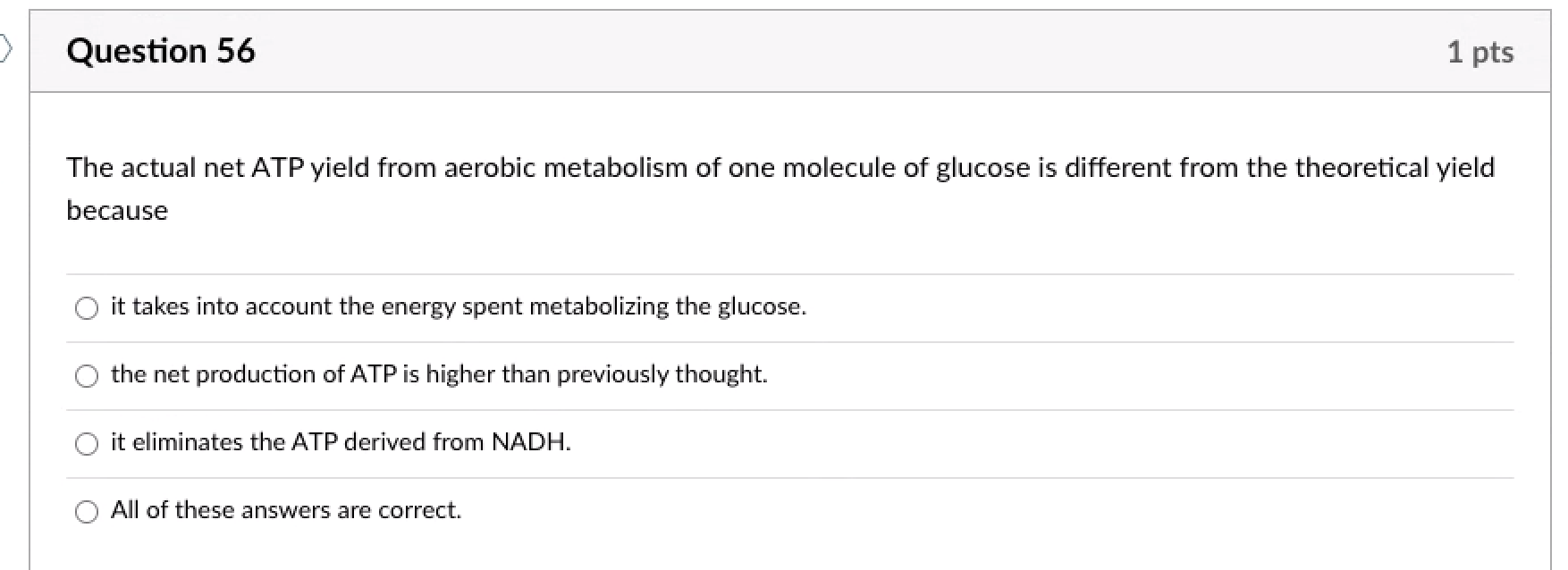Click the answer text 'All of these answers are correct.'
Image resolution: width=1568 pixels, height=570 pixels.
[285, 510]
